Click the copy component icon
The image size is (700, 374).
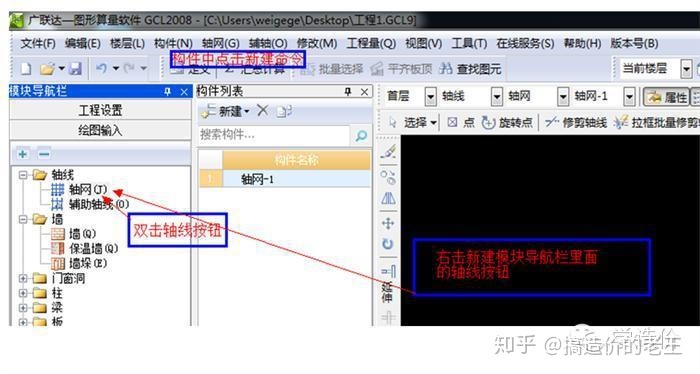point(283,111)
